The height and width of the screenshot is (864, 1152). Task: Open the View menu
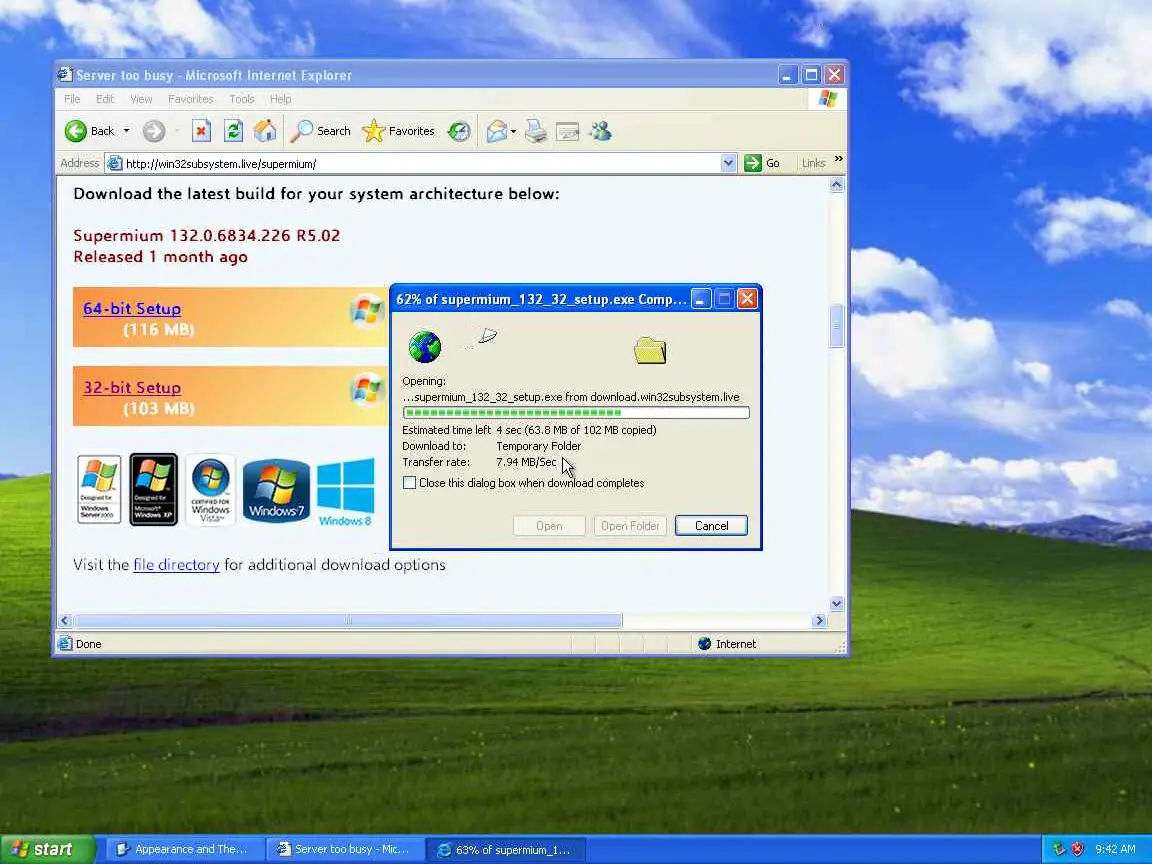141,99
